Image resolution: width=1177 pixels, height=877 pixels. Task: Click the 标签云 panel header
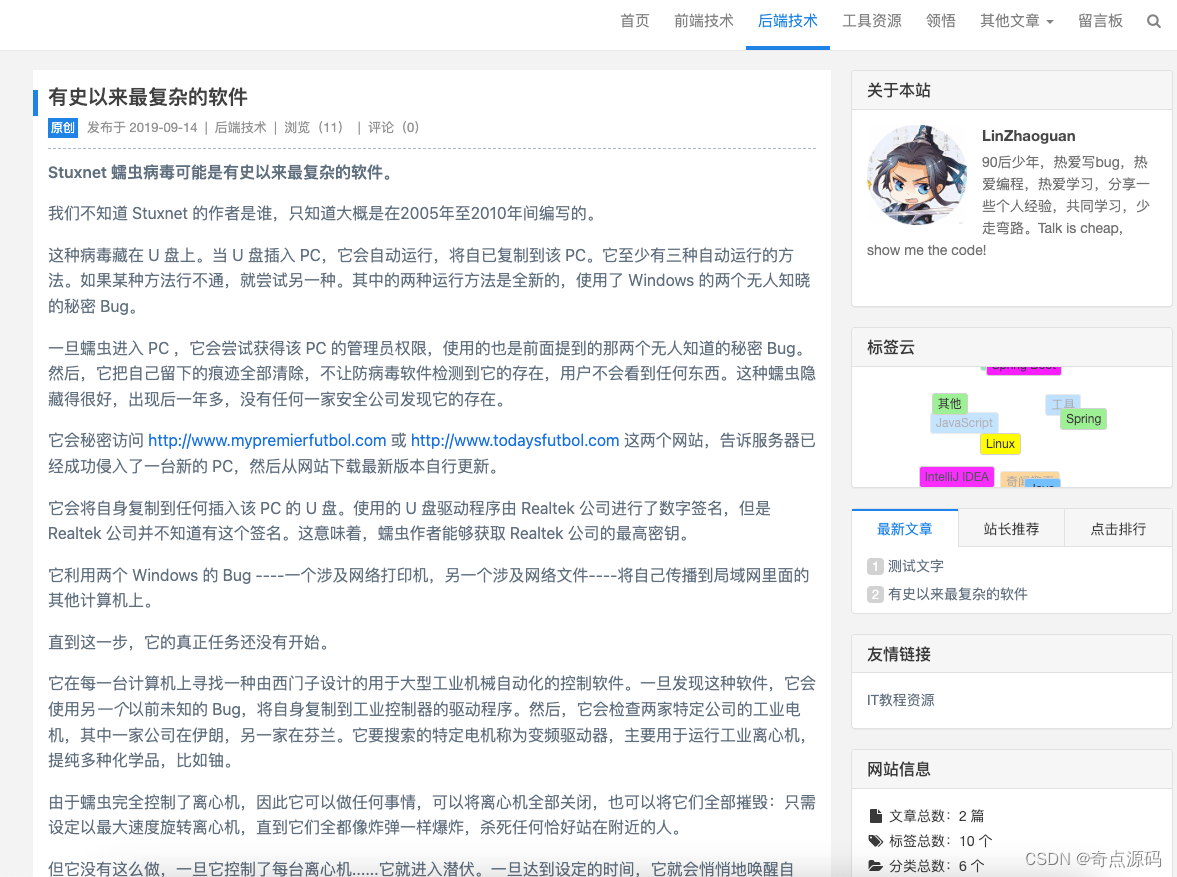point(1012,347)
